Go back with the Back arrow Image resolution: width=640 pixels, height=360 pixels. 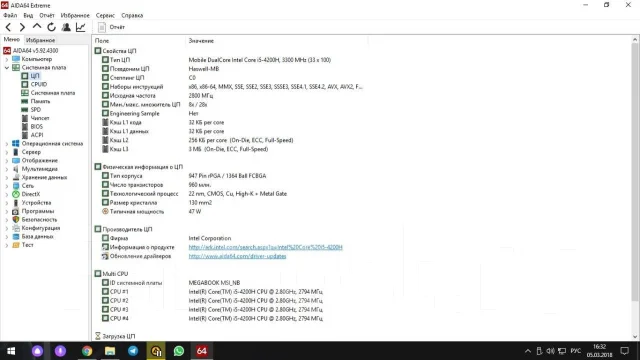[x=8, y=27]
